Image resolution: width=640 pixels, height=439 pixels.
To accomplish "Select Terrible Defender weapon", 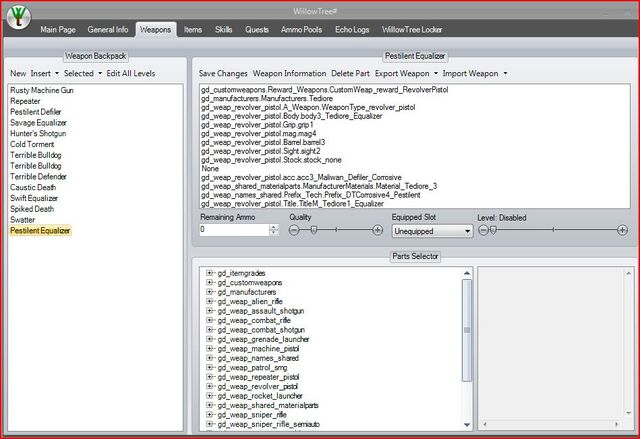I will 38,176.
